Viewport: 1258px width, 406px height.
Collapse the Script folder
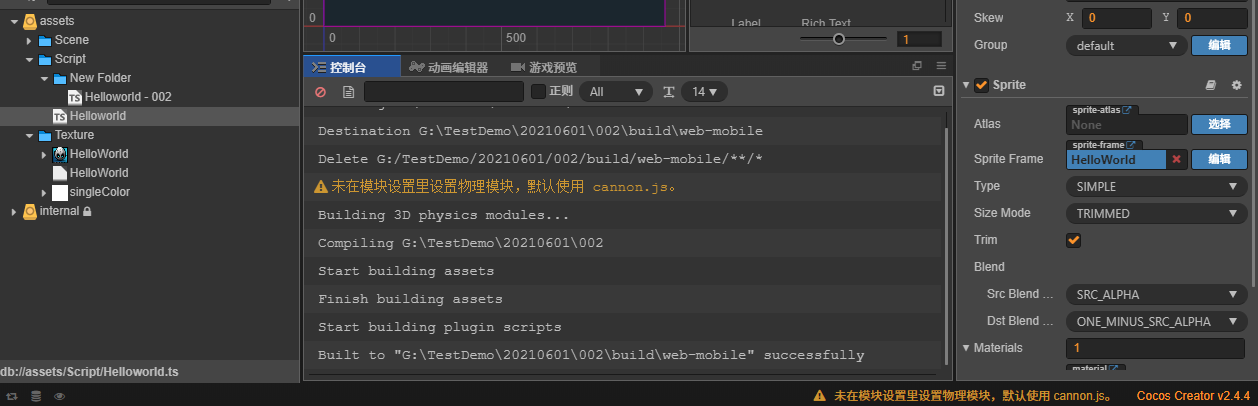pyautogui.click(x=29, y=59)
